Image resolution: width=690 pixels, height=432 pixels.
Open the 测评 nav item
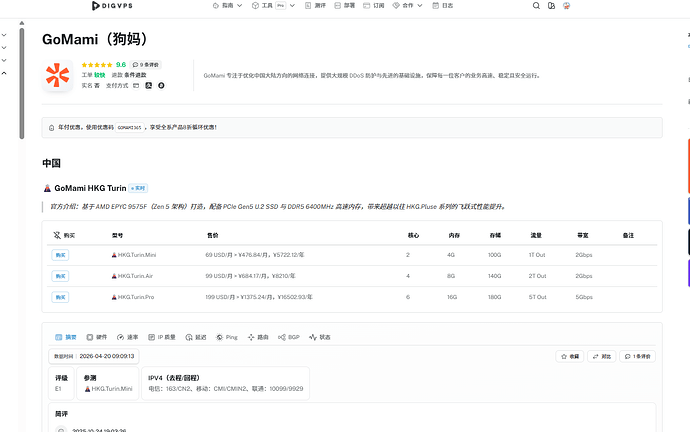click(315, 6)
